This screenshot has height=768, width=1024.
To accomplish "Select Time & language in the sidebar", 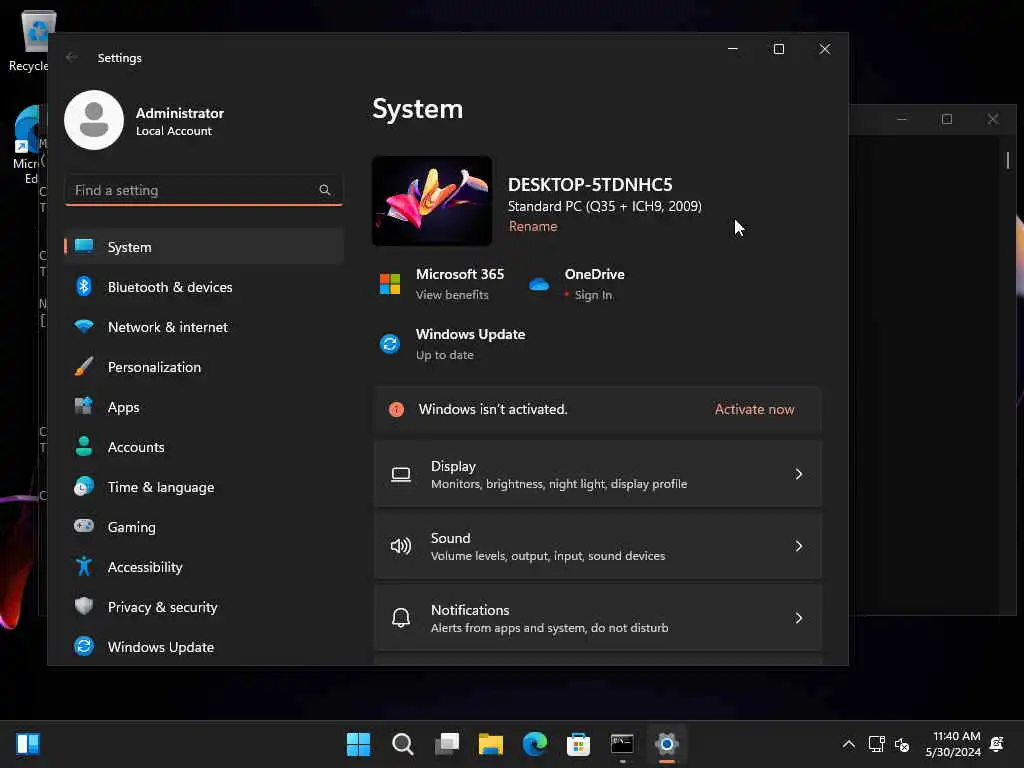I will click(x=204, y=487).
